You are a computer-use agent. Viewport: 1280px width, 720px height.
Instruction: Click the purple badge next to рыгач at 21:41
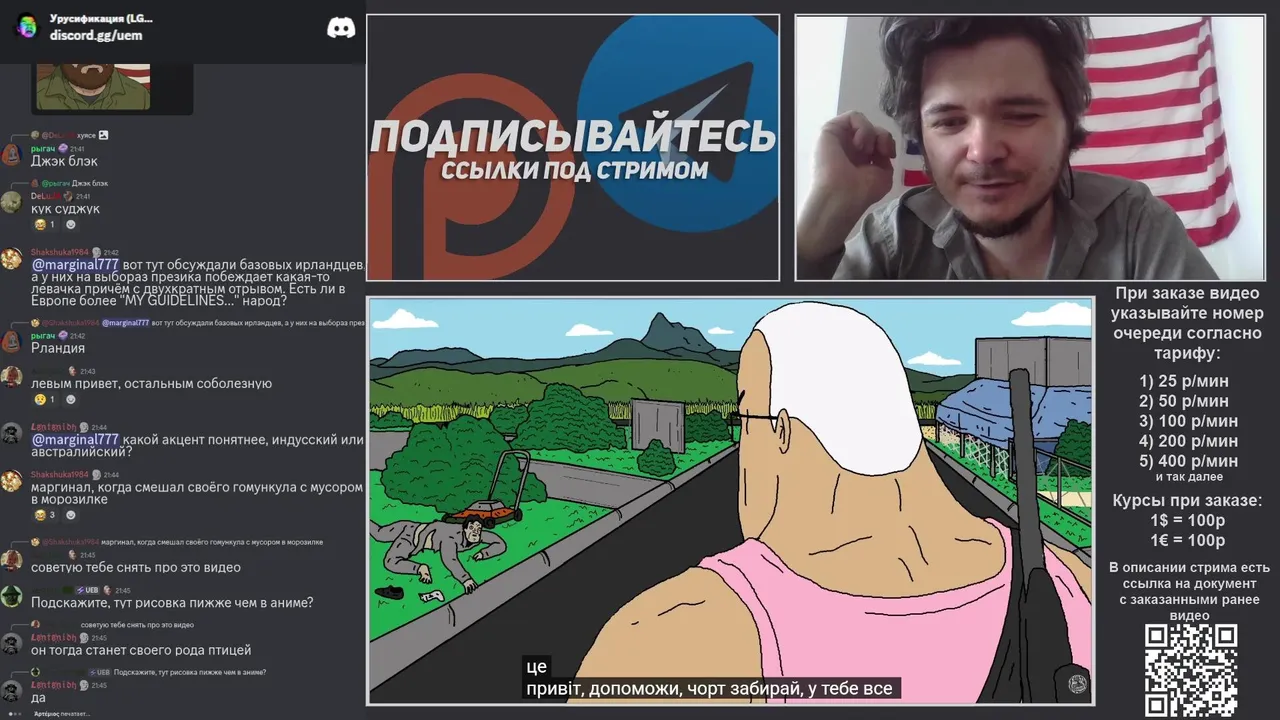tap(63, 148)
